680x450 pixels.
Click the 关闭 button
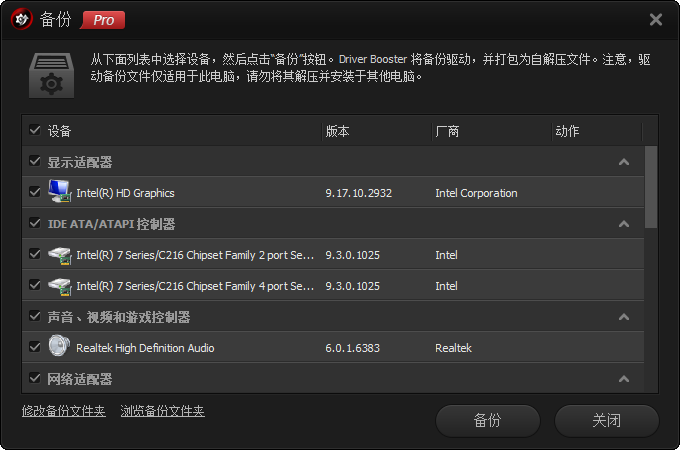pyautogui.click(x=607, y=421)
